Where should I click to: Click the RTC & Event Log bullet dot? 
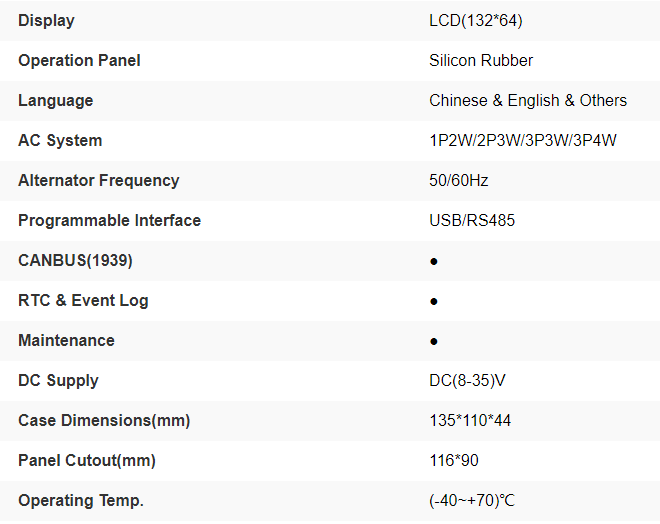tap(434, 301)
